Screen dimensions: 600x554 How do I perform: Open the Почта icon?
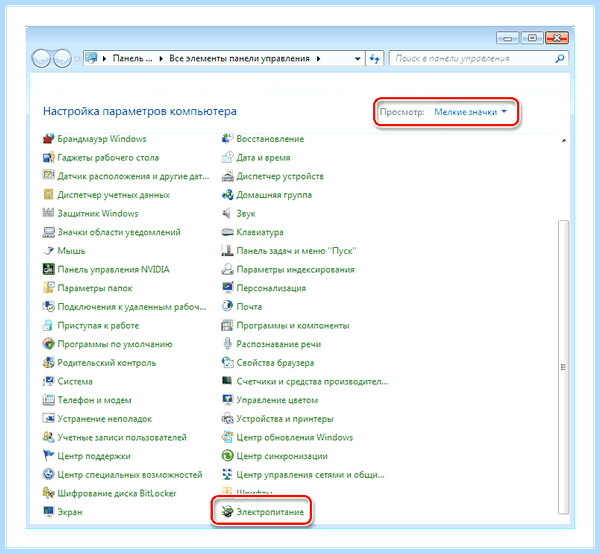227,306
